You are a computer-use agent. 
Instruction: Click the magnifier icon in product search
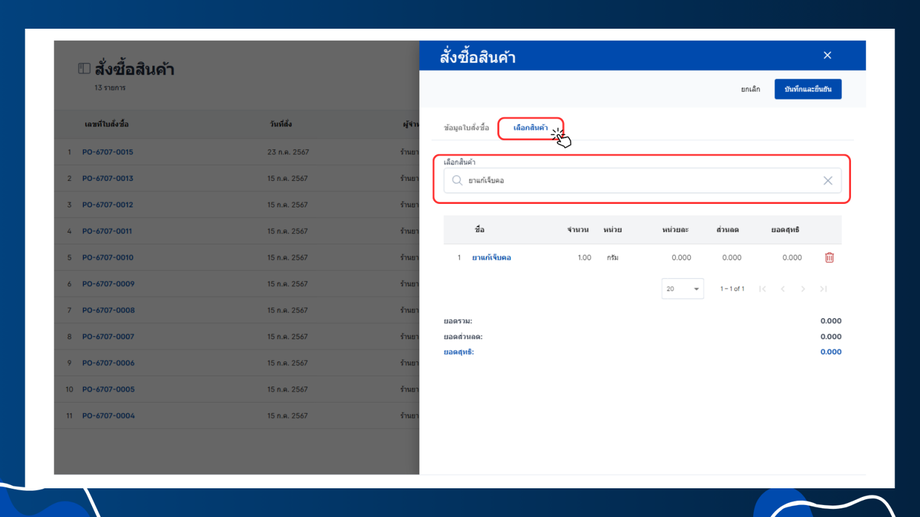pos(457,181)
